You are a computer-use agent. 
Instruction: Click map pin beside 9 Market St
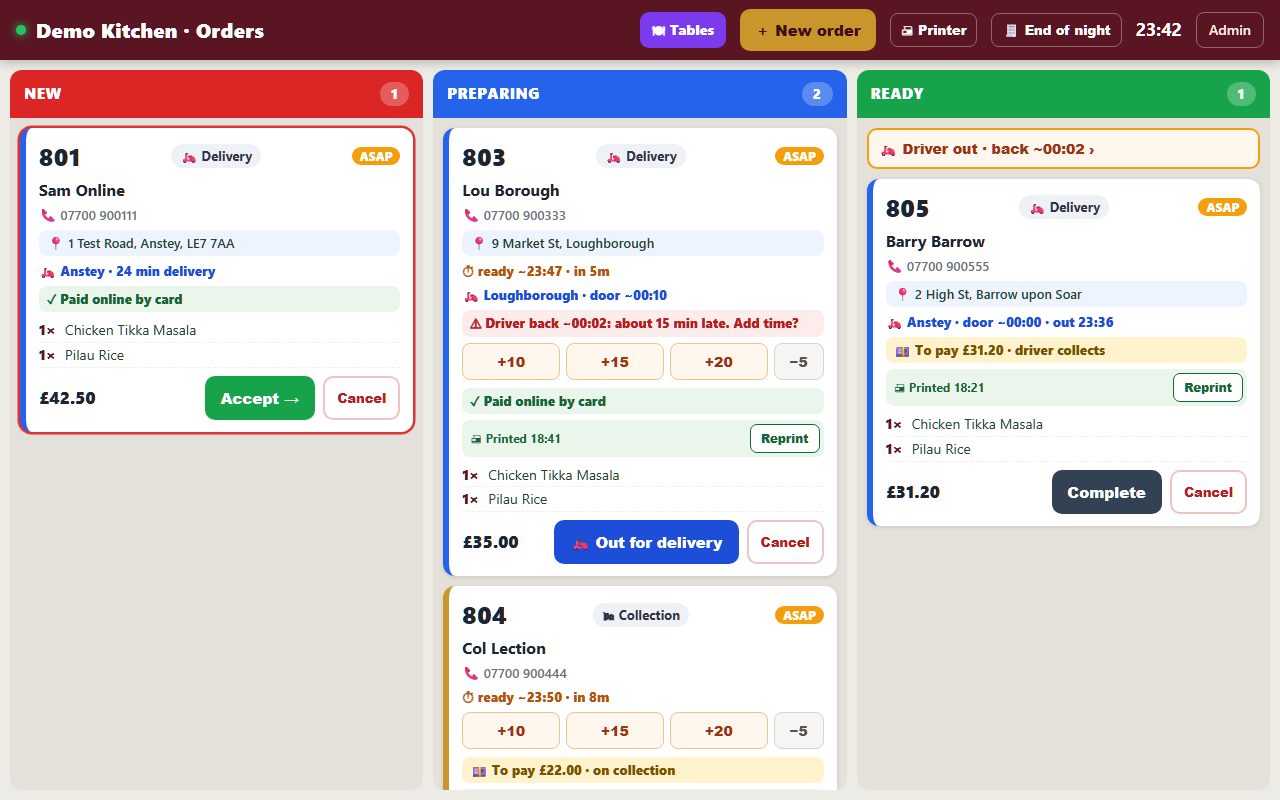click(x=480, y=243)
